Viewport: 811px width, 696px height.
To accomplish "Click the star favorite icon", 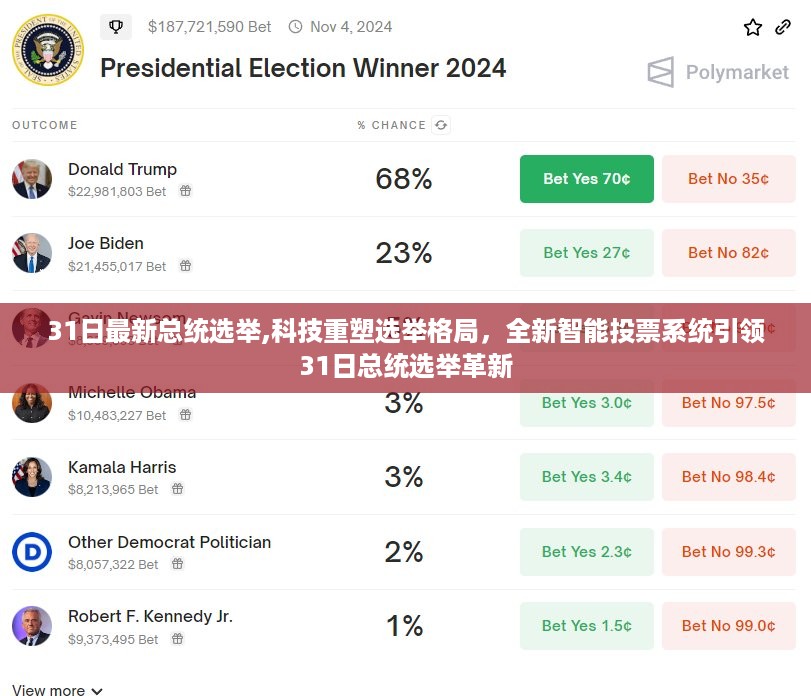I will pyautogui.click(x=753, y=27).
